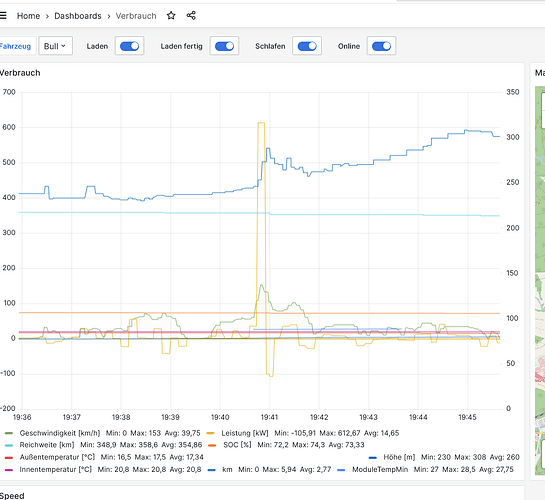Open the hamburger navigation menu

[x=3, y=16]
